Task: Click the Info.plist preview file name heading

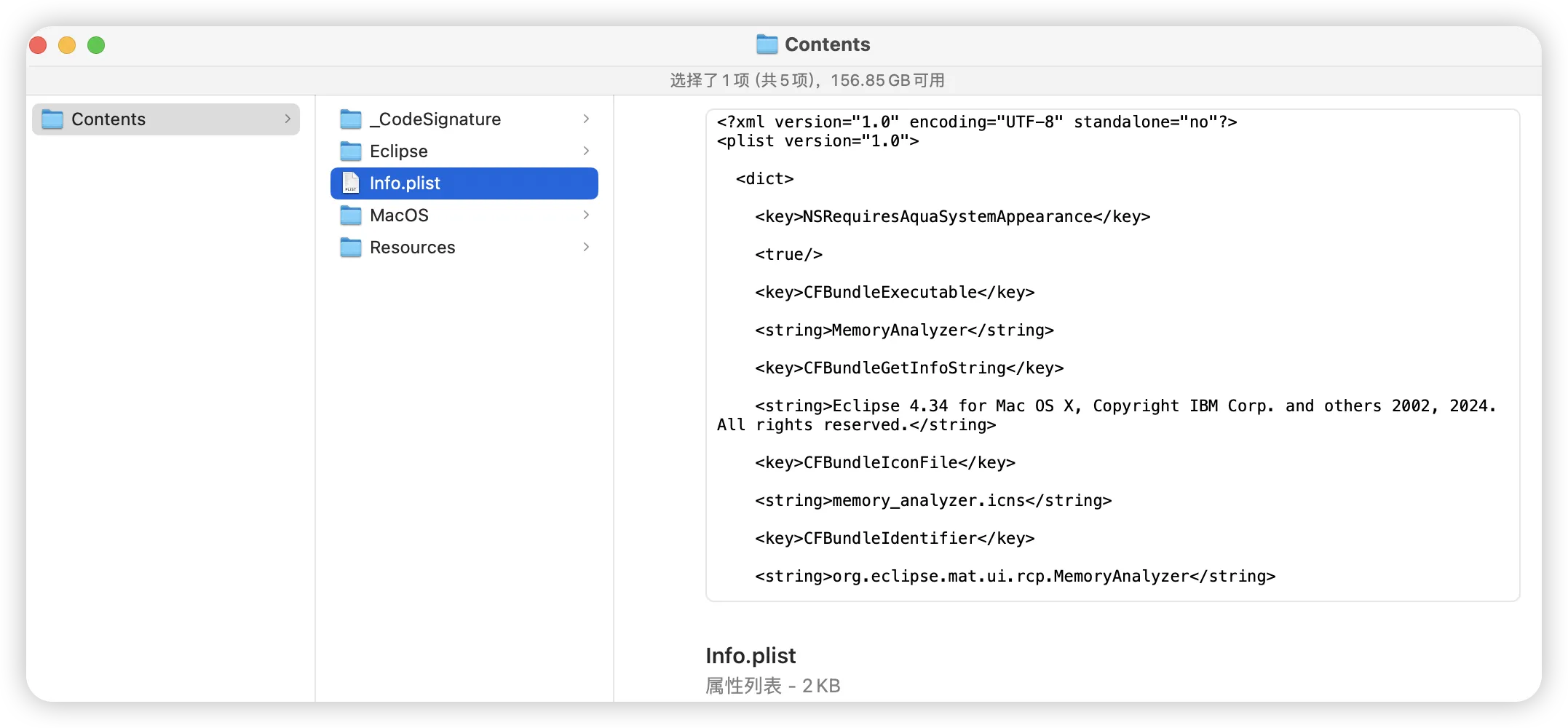Action: click(x=751, y=655)
